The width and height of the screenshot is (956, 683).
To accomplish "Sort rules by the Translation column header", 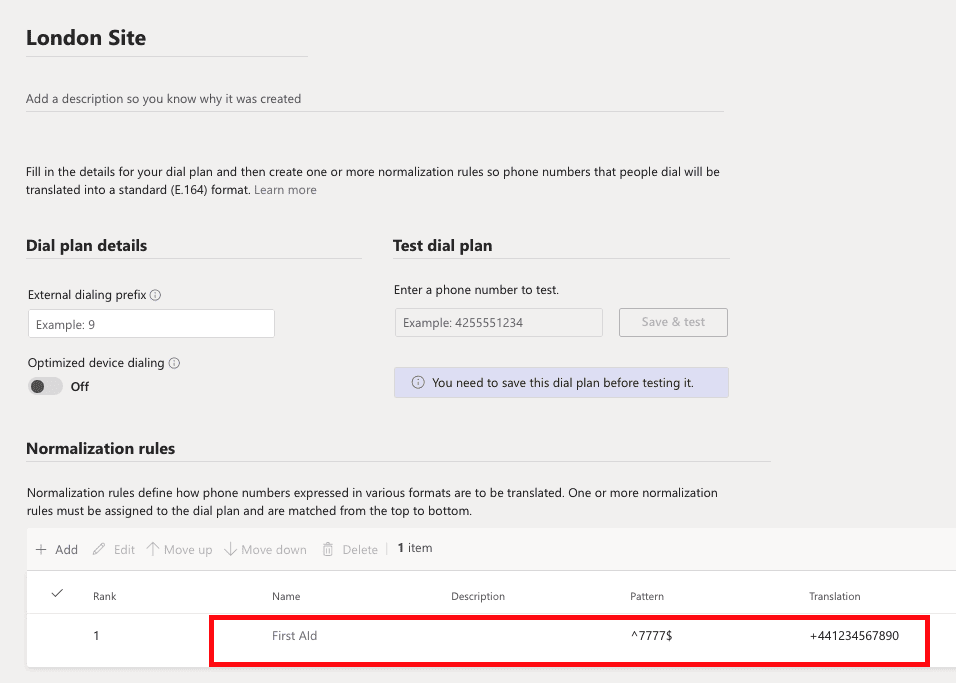I will tap(835, 596).
